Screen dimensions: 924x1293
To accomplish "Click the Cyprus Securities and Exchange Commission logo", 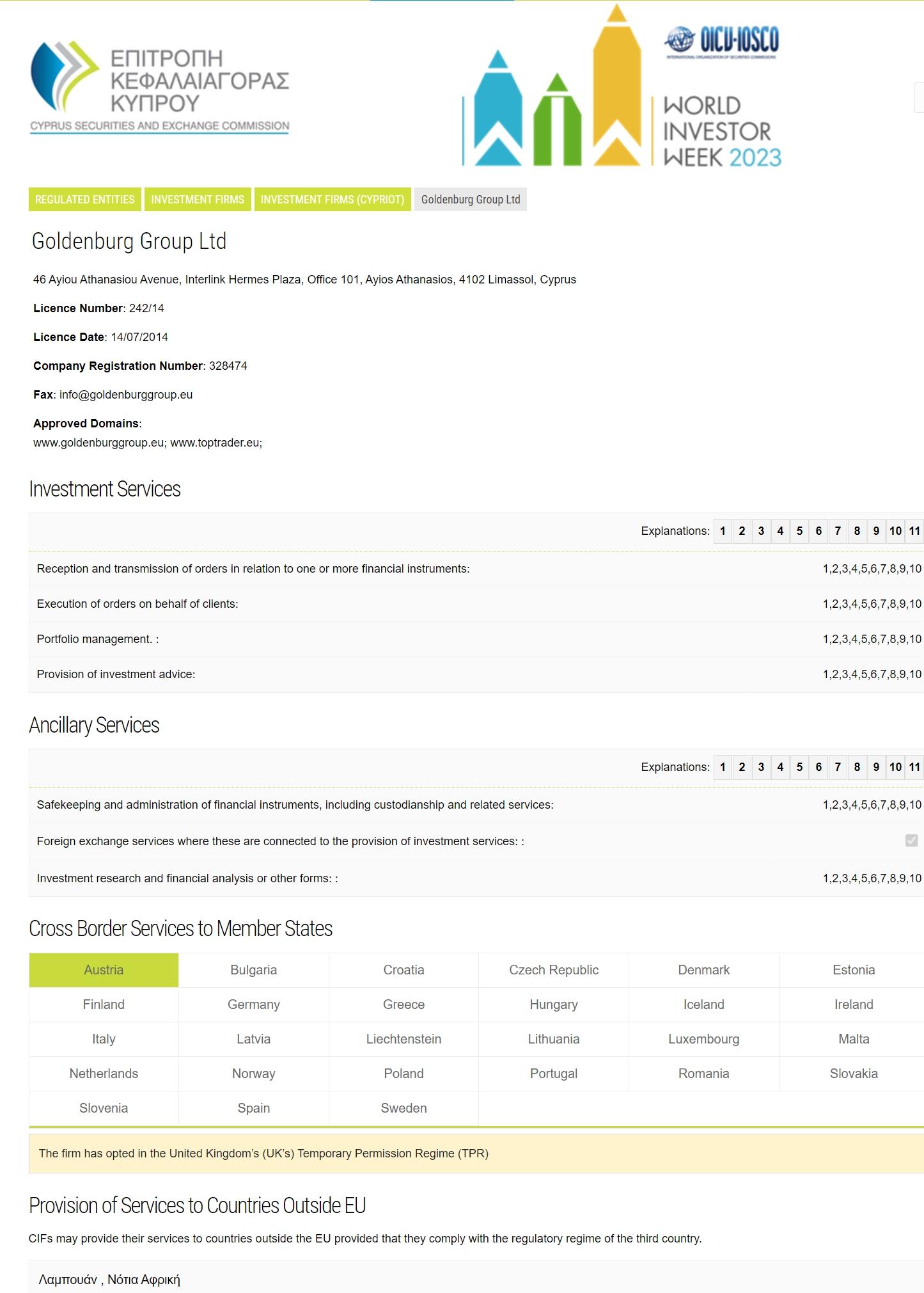I will tap(160, 87).
